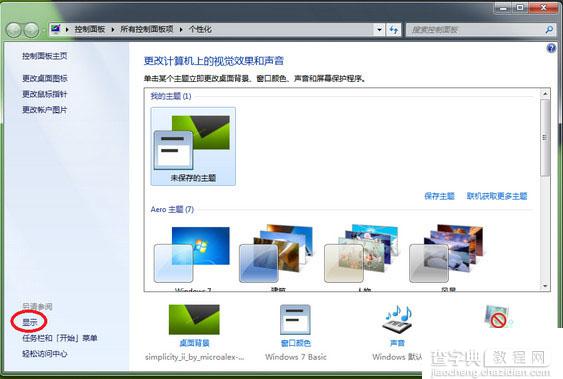Click the search control panel input field
This screenshot has height=379, width=563.
[x=475, y=29]
